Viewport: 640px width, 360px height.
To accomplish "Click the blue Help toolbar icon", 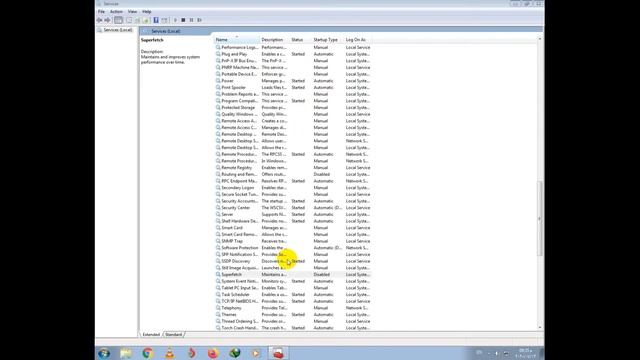I will (156, 20).
